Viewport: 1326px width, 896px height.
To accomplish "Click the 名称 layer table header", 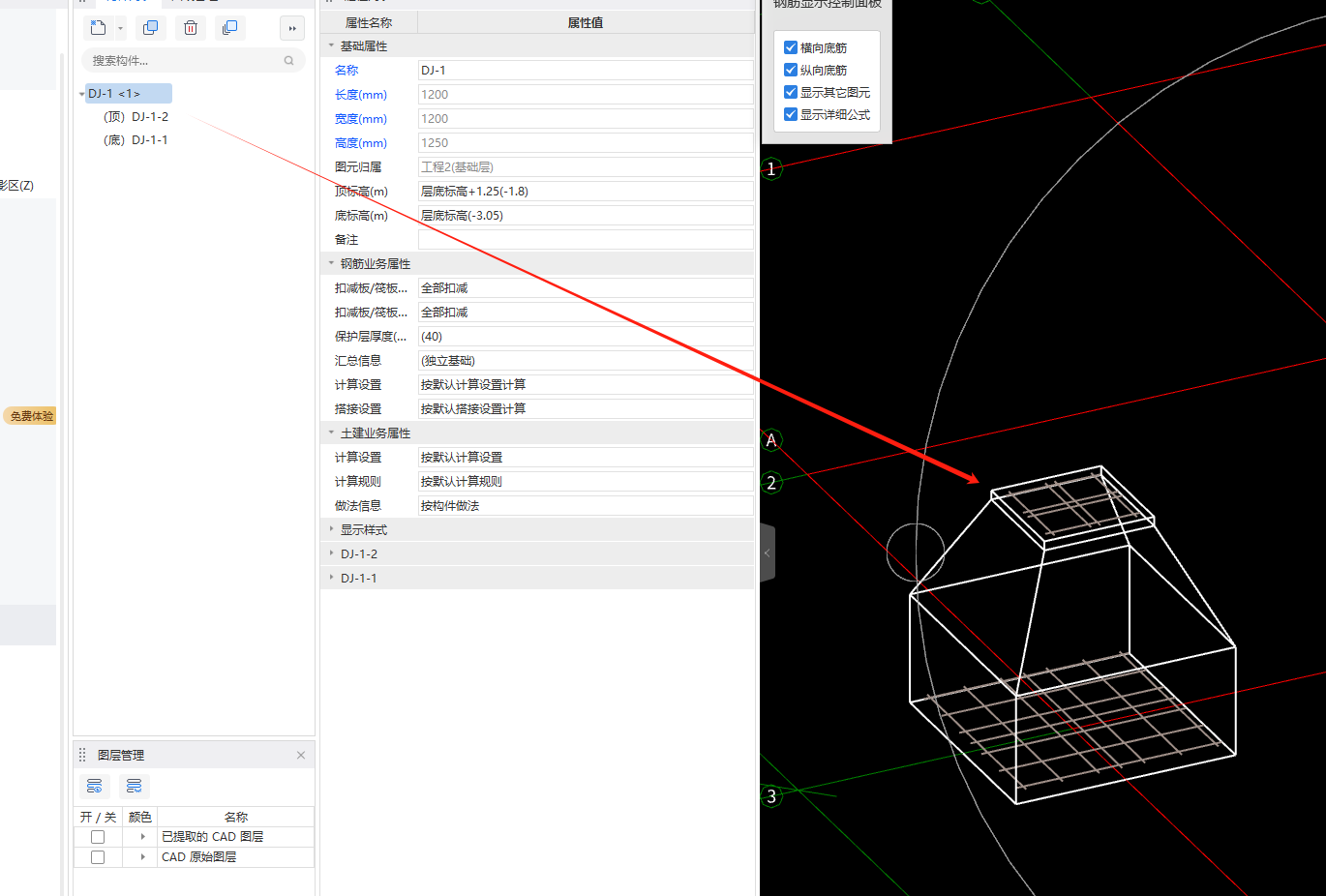I will coord(236,817).
